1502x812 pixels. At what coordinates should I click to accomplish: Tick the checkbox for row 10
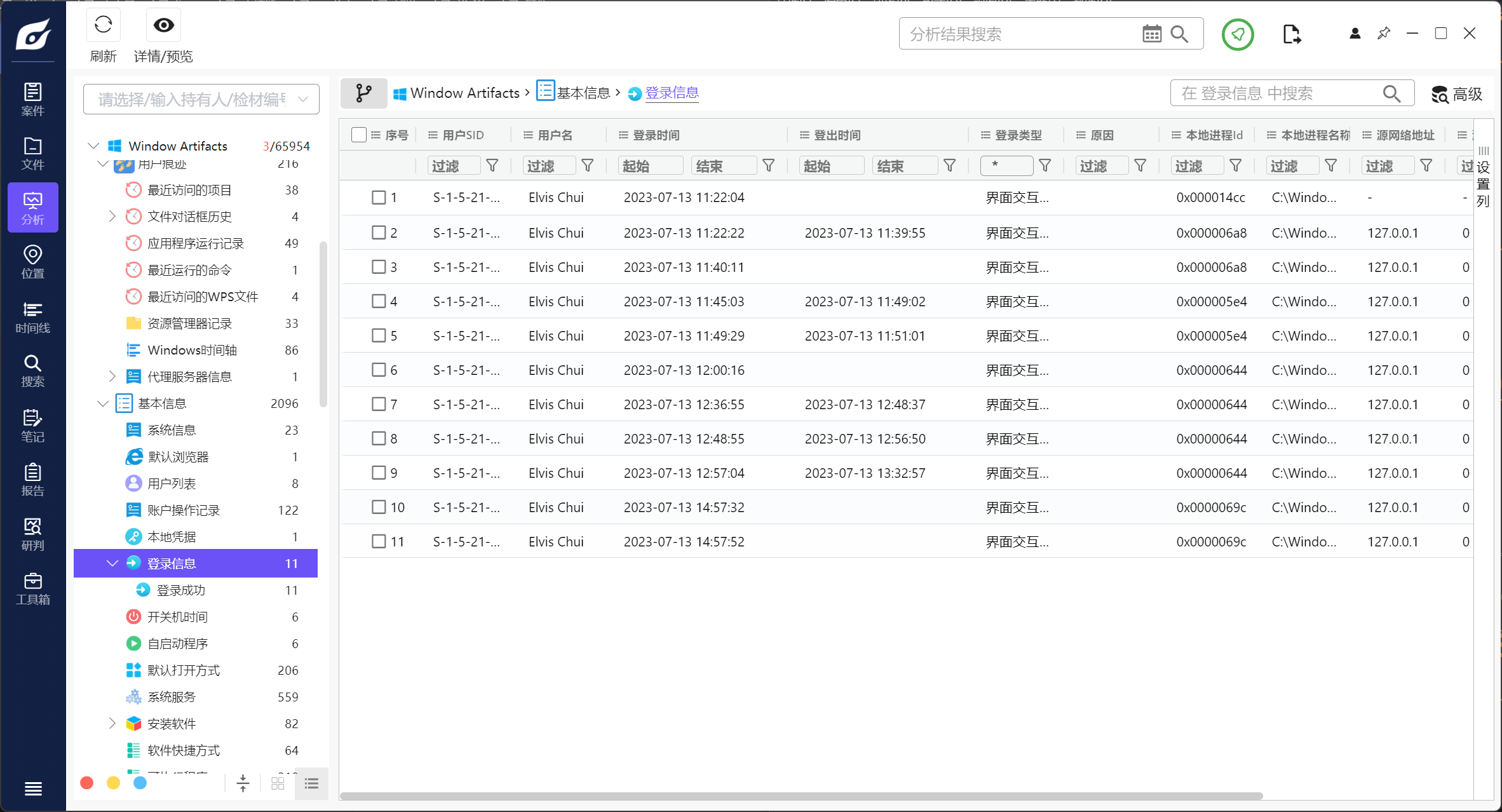pos(379,507)
